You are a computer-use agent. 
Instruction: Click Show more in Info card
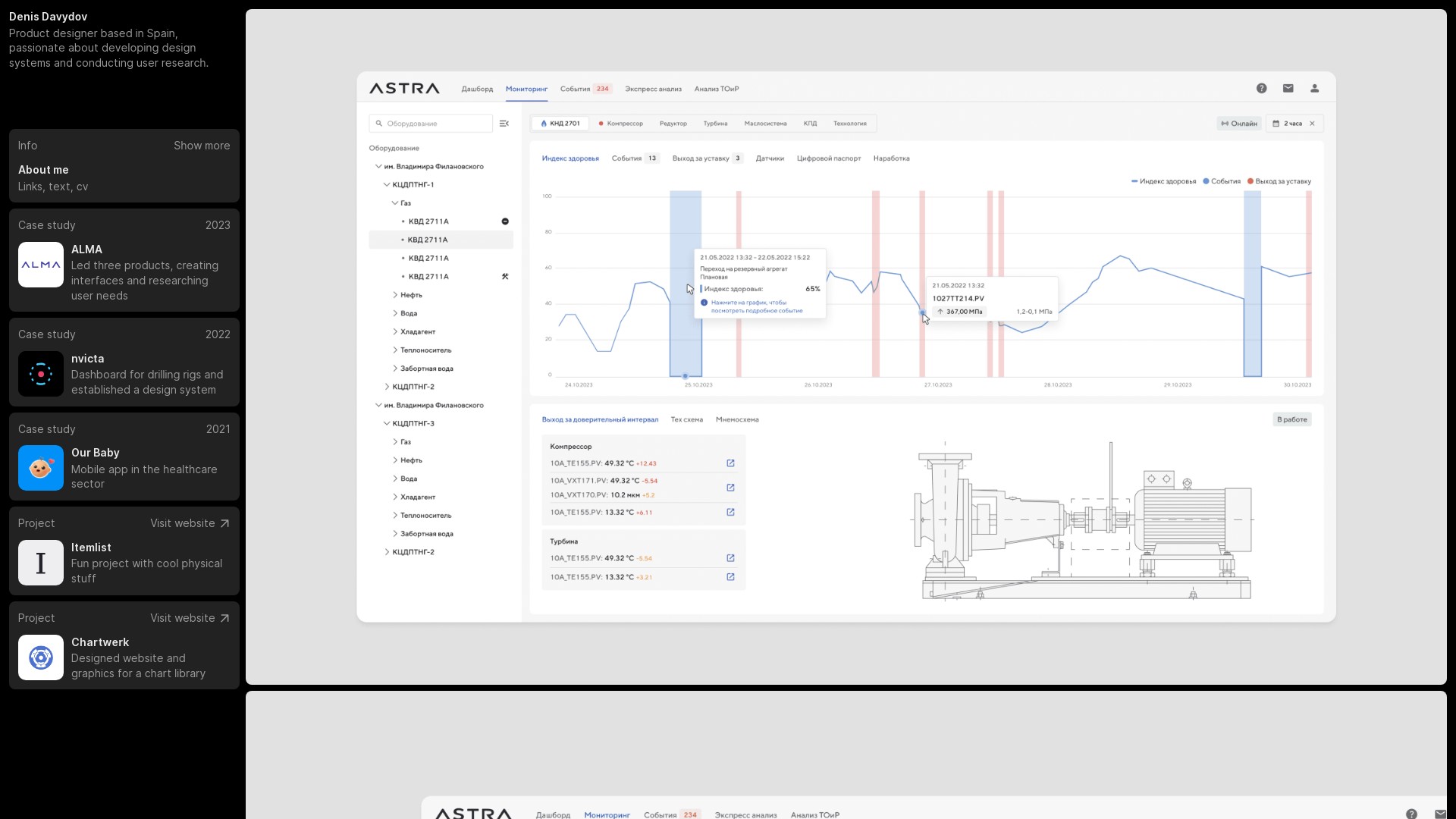click(x=202, y=146)
